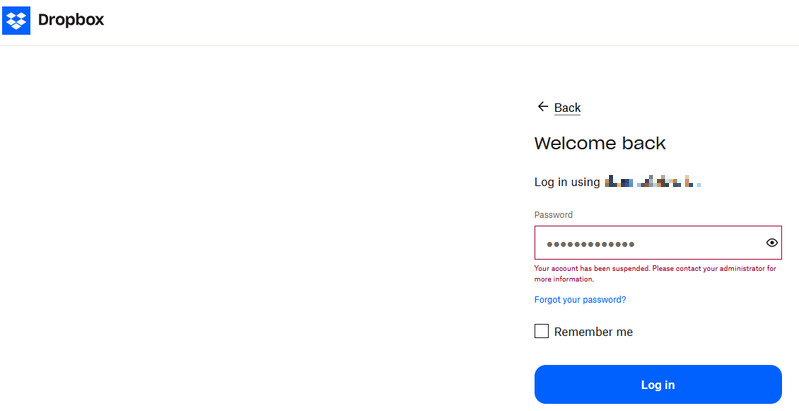
Task: Click the masked password dots
Action: click(x=590, y=244)
